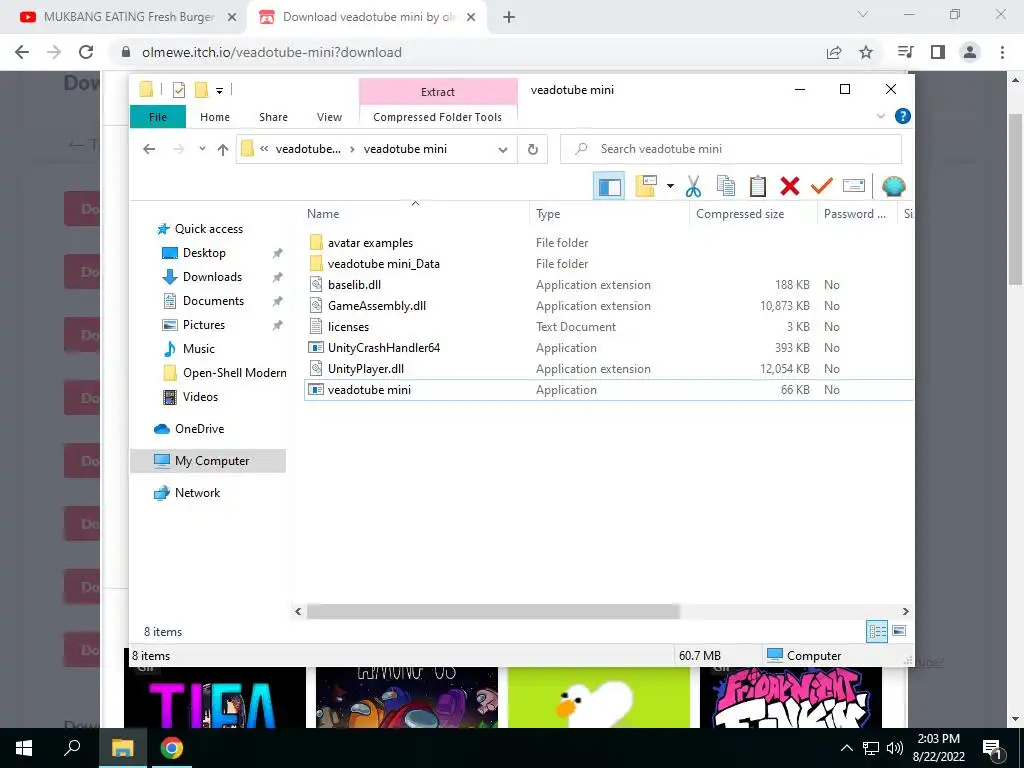Viewport: 1024px width, 768px height.
Task: Sort by Compressed size column header
Action: tap(753, 214)
